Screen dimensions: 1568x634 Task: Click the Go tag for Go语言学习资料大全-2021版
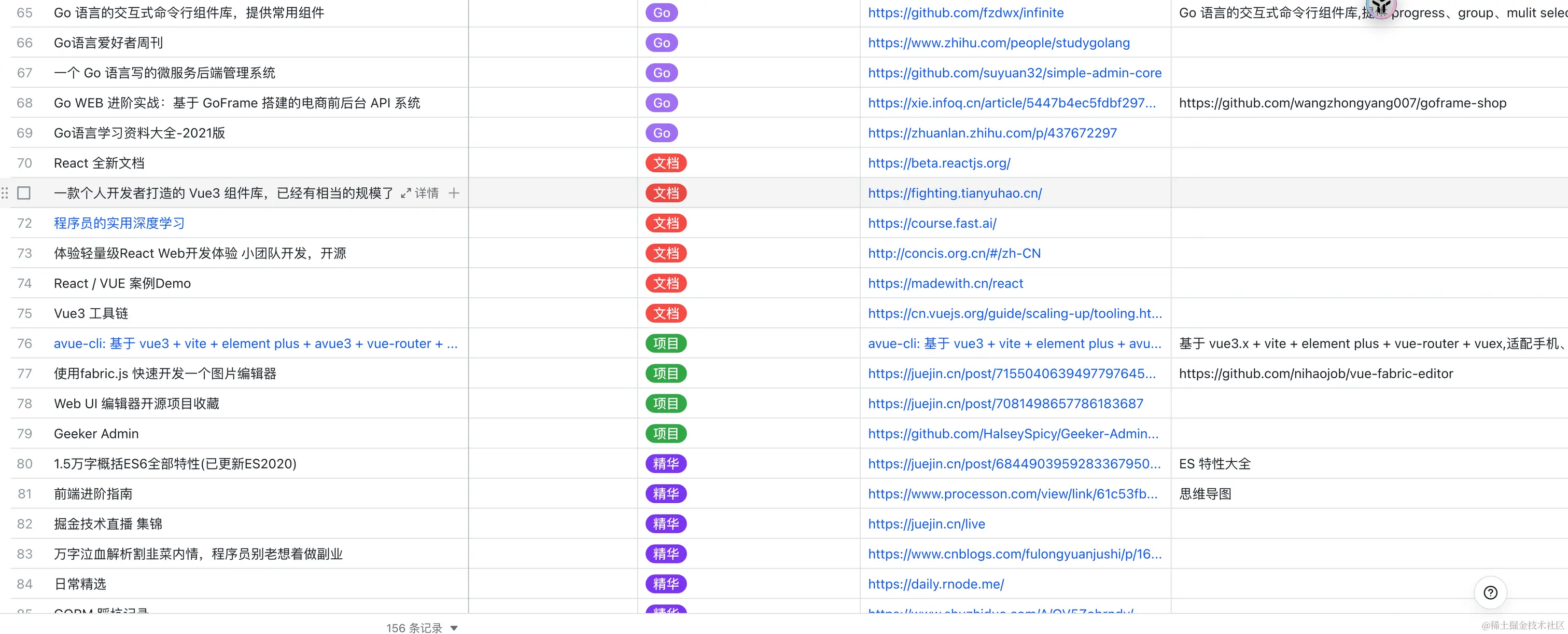click(661, 133)
